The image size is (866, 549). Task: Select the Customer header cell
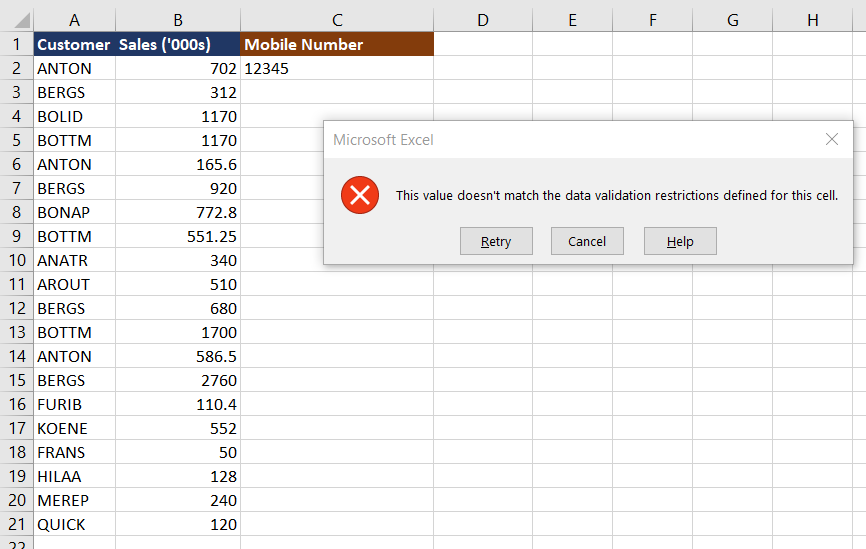pos(75,44)
